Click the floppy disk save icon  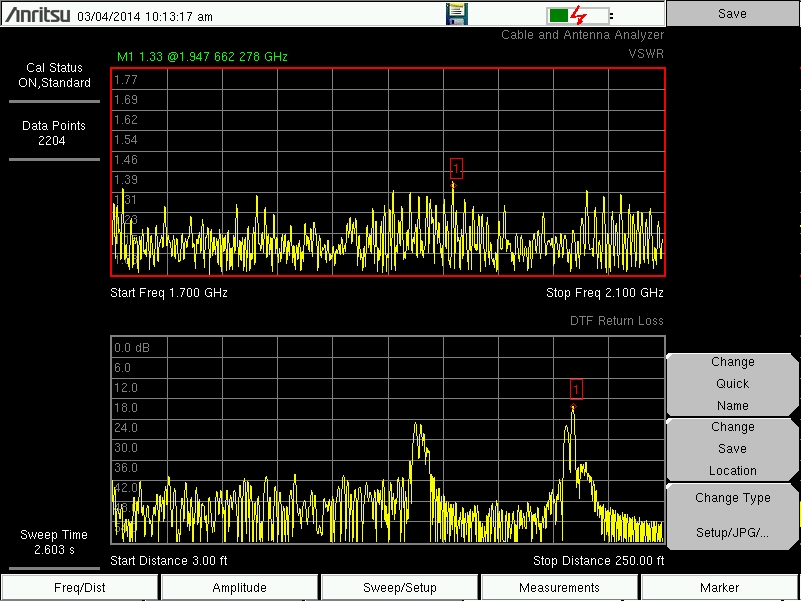[456, 14]
